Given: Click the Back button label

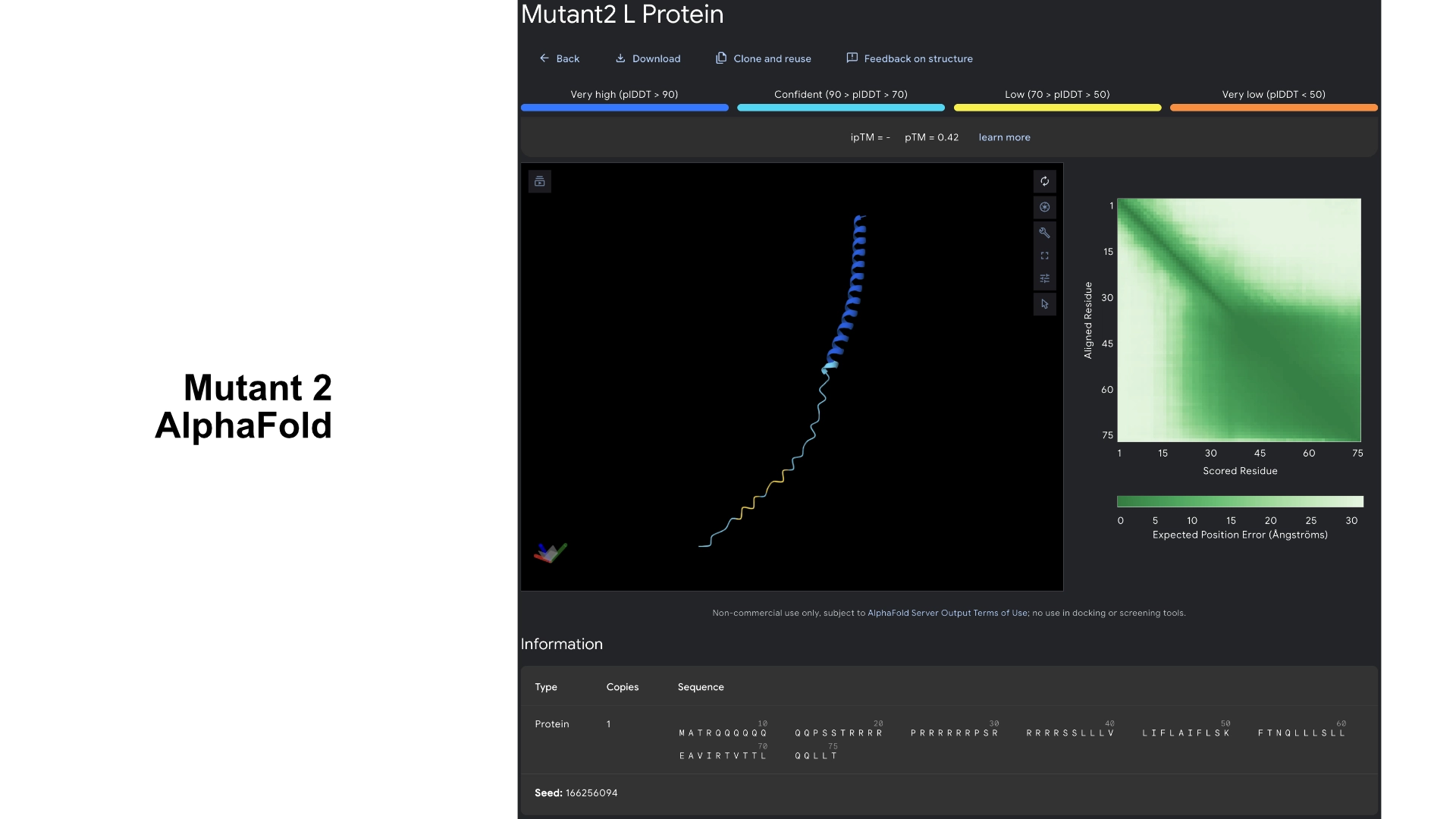Looking at the screenshot, I should 568,58.
